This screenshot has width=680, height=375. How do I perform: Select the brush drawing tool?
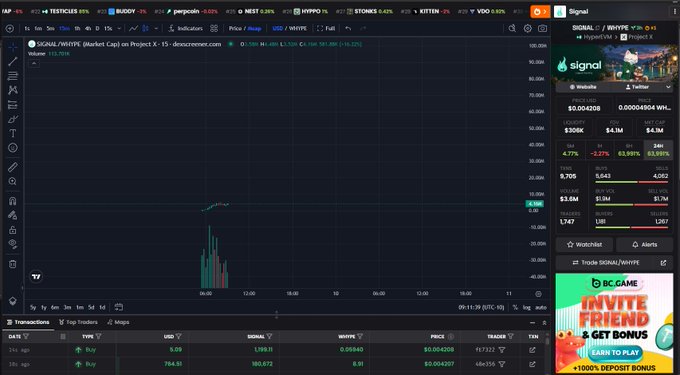point(13,119)
